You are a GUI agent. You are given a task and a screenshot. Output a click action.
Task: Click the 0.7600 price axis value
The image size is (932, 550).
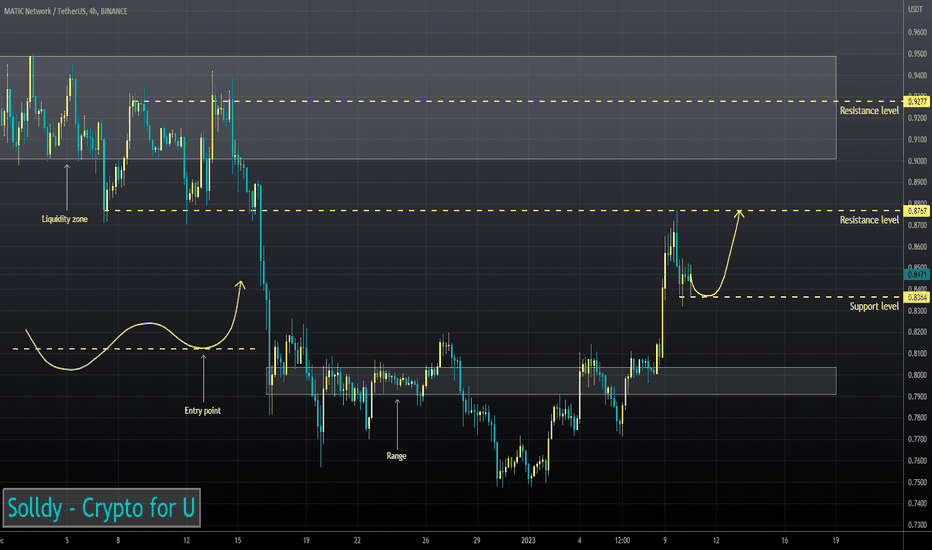click(x=917, y=460)
